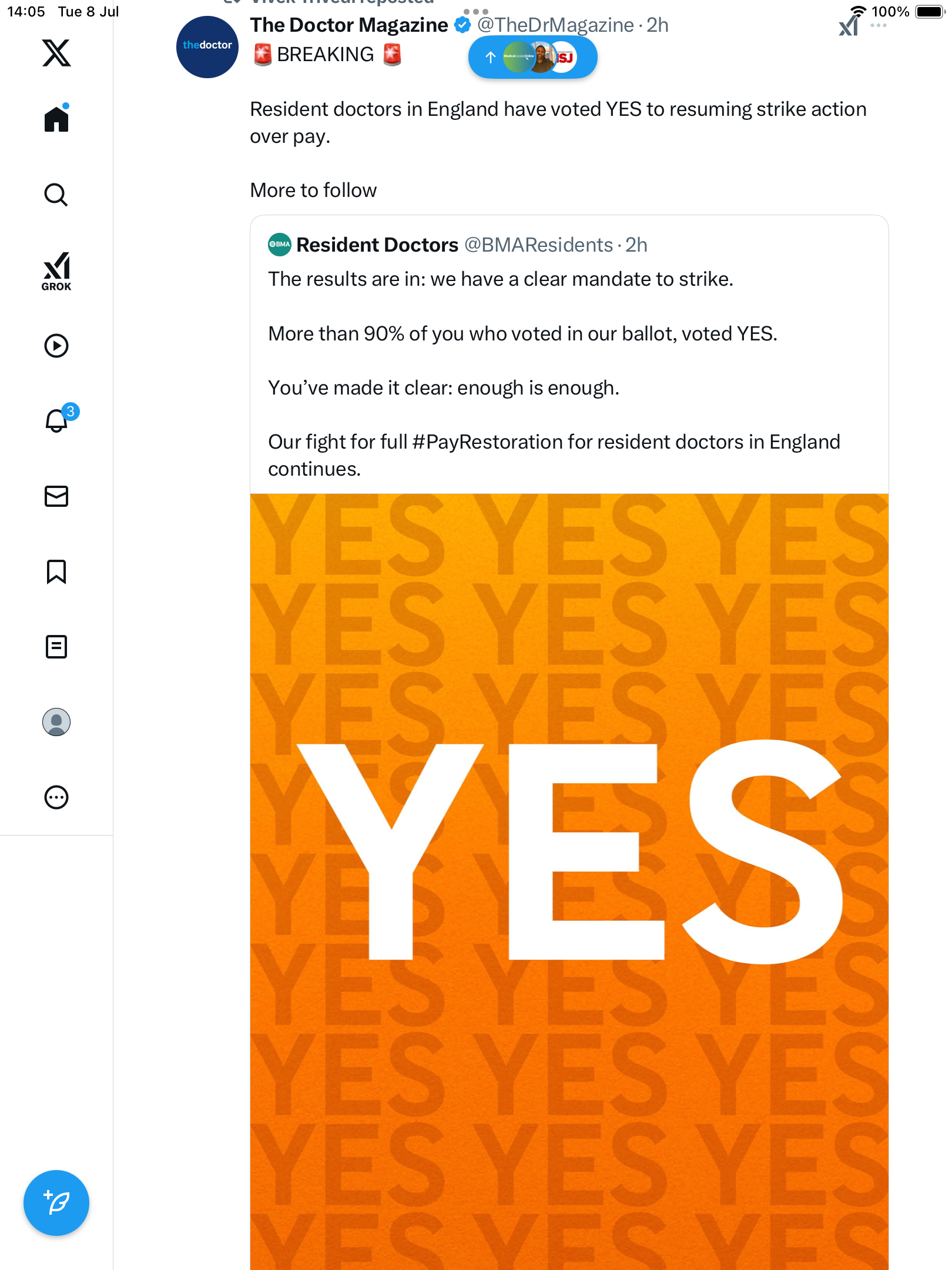This screenshot has height=1270, width=952.
Task: Open the Search magnifier icon
Action: click(56, 195)
